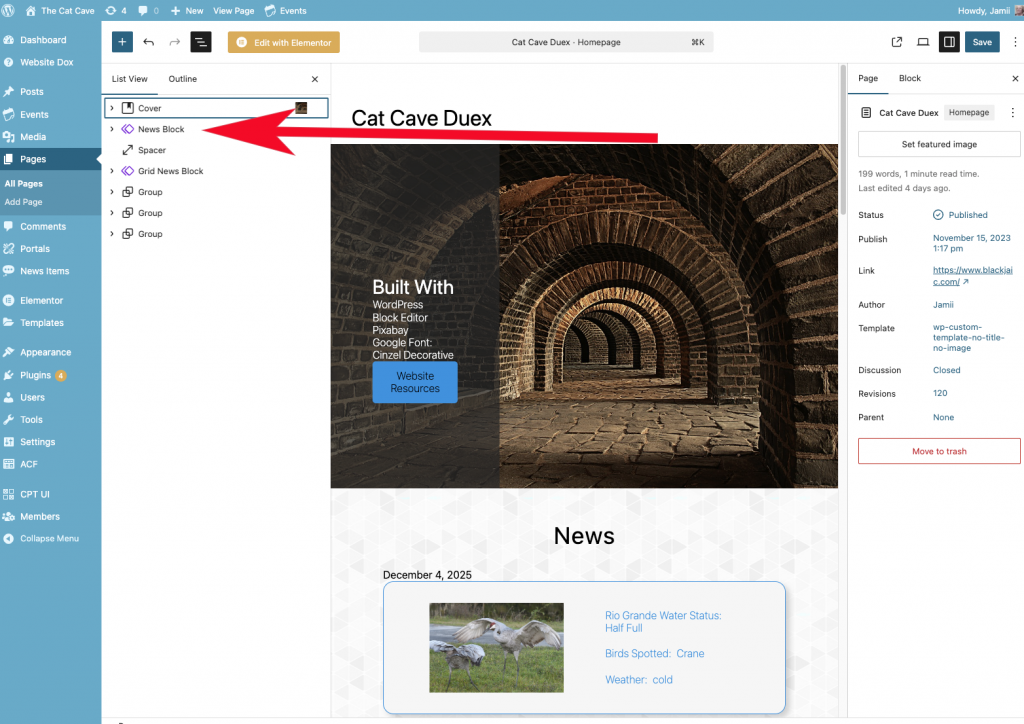Open the external view page icon

click(896, 42)
